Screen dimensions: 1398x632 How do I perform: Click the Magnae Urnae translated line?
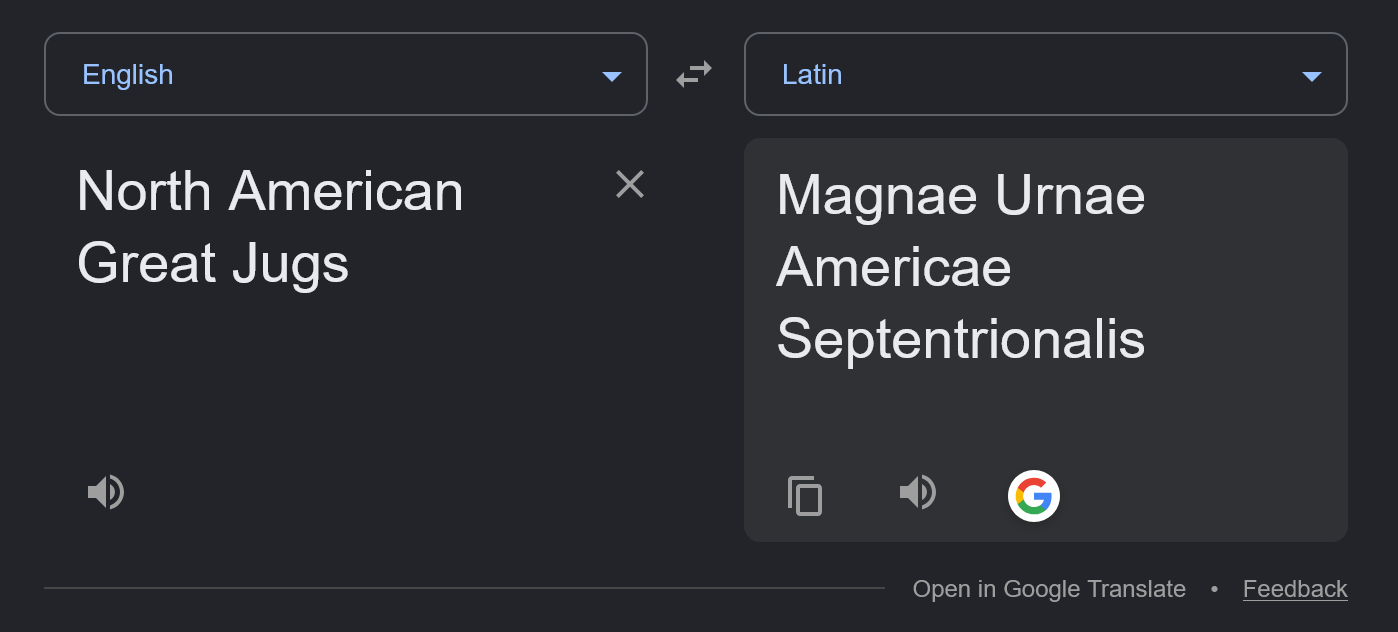click(x=961, y=194)
